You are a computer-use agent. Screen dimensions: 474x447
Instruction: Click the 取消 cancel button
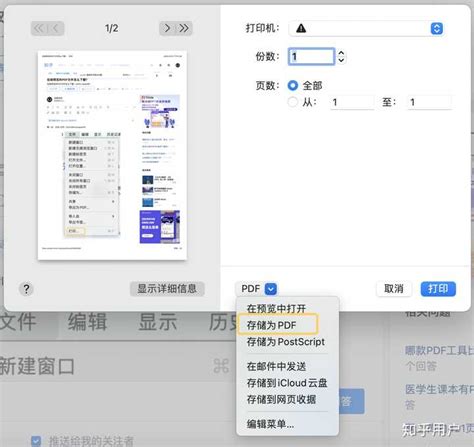pyautogui.click(x=394, y=289)
